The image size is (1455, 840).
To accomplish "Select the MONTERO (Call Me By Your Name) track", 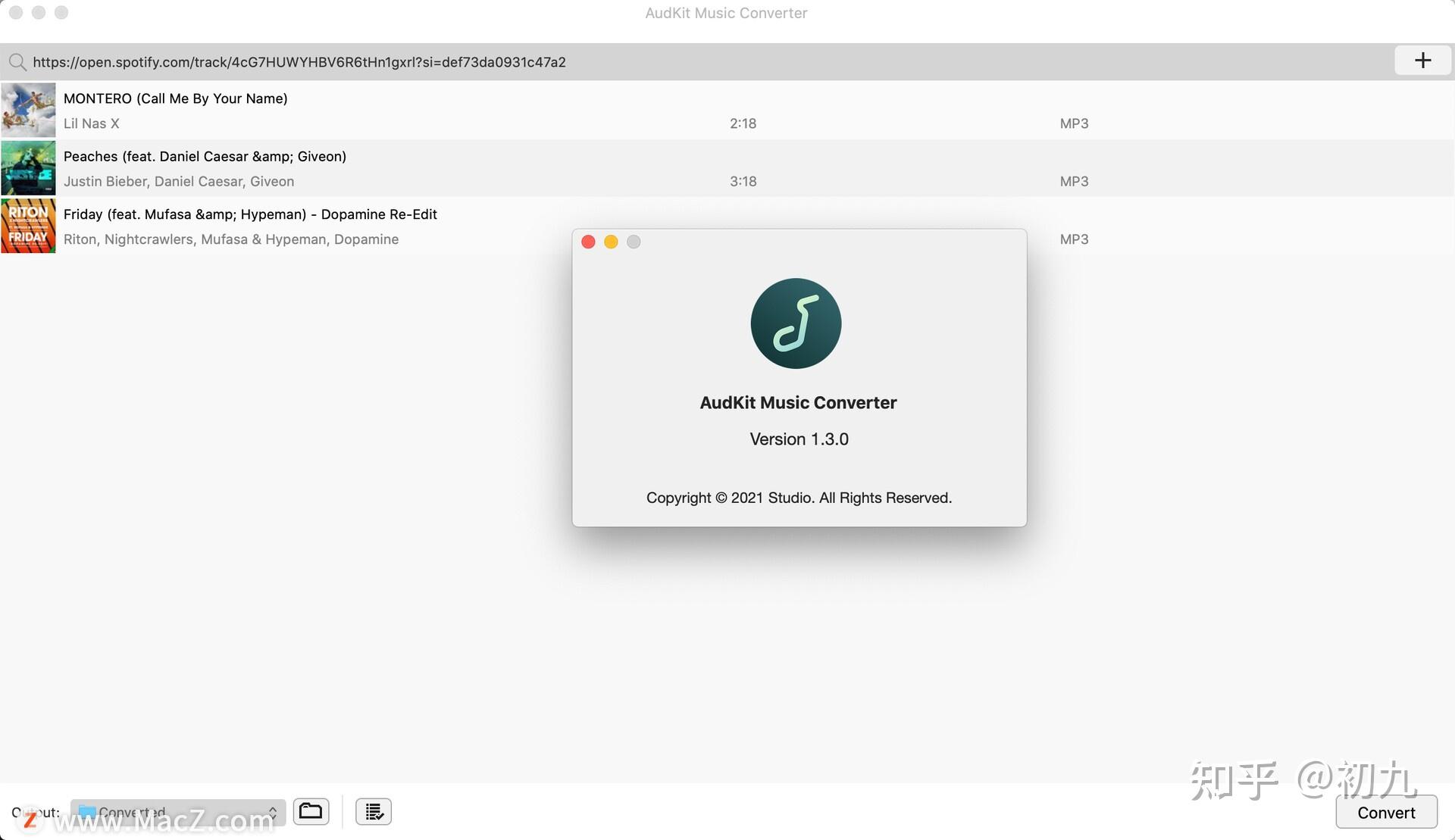I will tap(175, 98).
